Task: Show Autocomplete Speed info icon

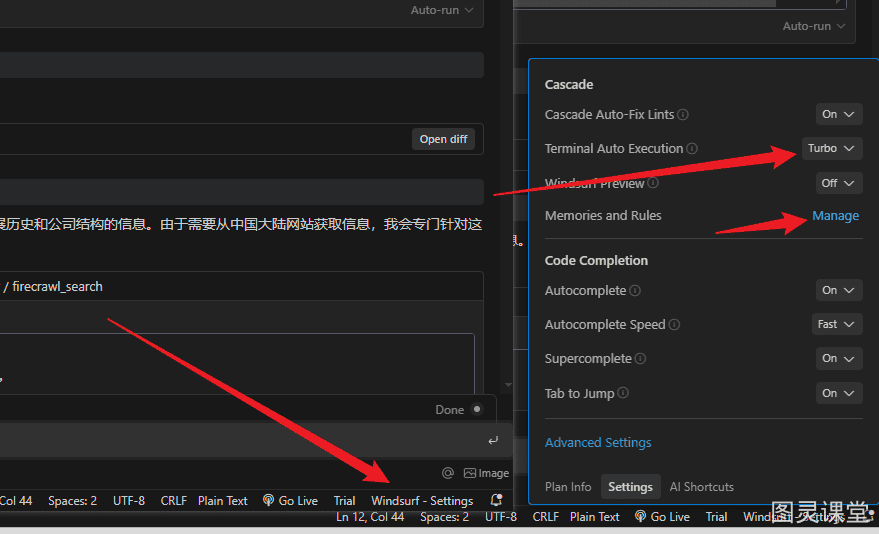Action: (x=674, y=324)
